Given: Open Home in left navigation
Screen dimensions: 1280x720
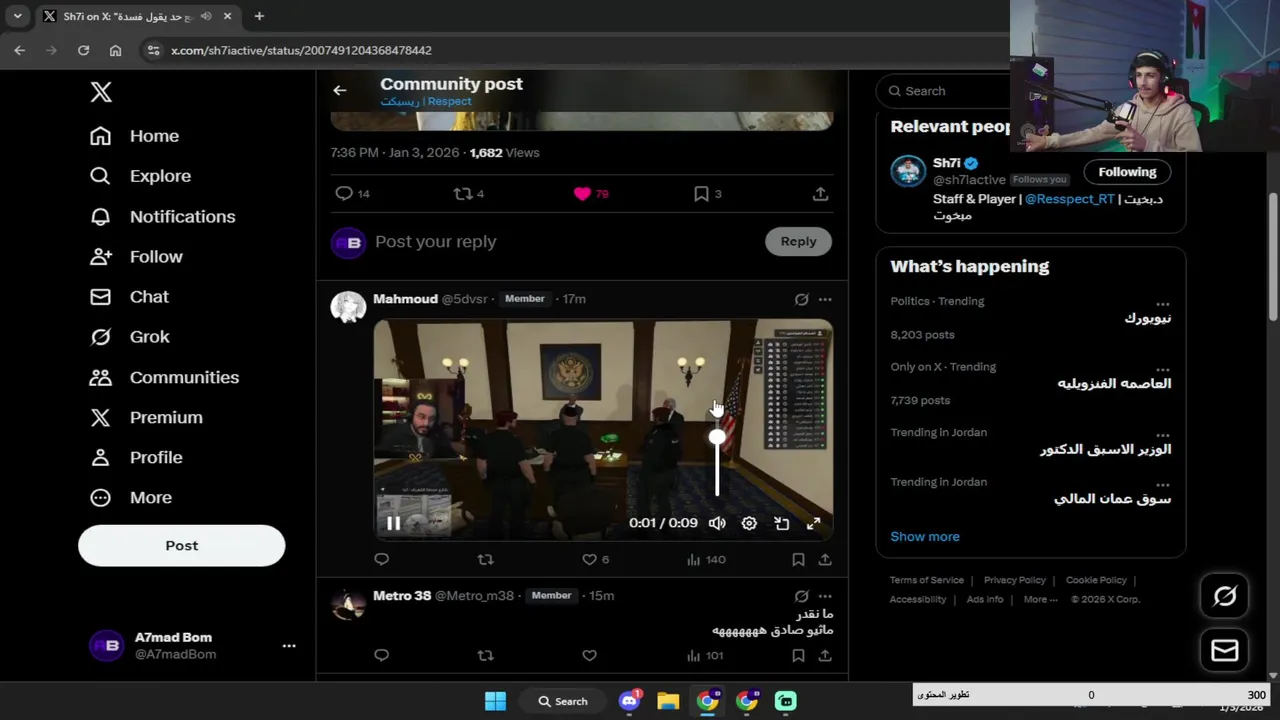Looking at the screenshot, I should click(134, 136).
